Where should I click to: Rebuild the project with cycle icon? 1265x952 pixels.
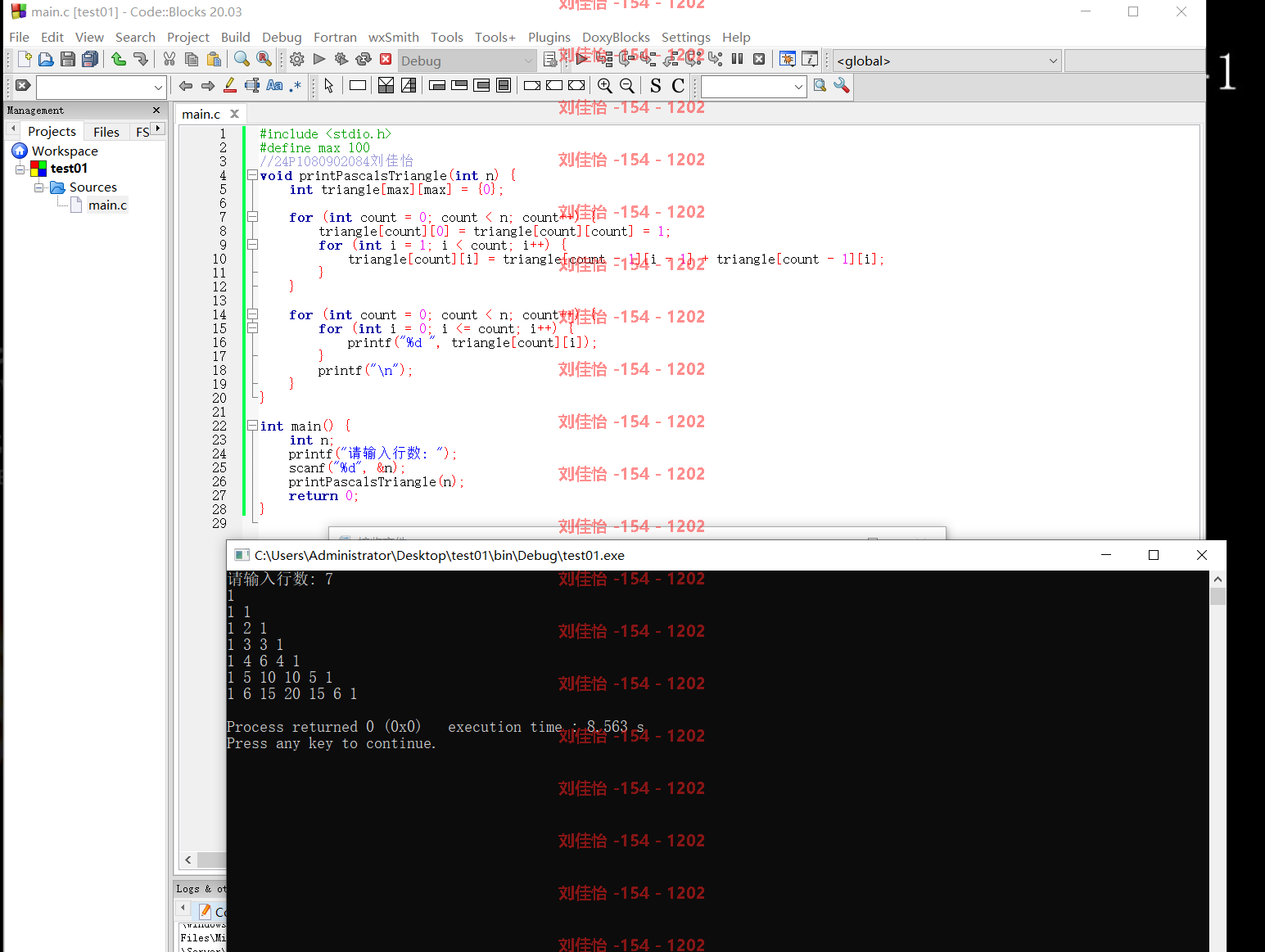(x=364, y=59)
